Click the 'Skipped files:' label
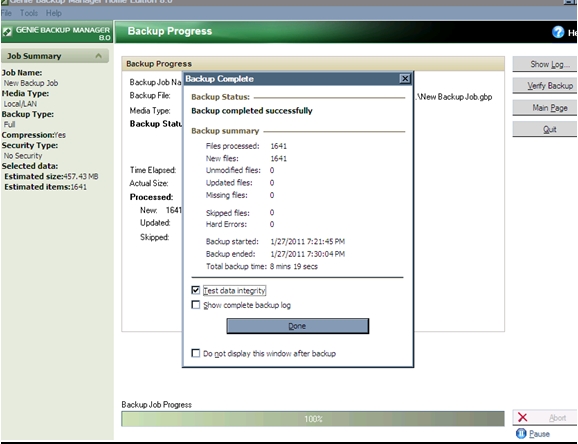 [227, 213]
